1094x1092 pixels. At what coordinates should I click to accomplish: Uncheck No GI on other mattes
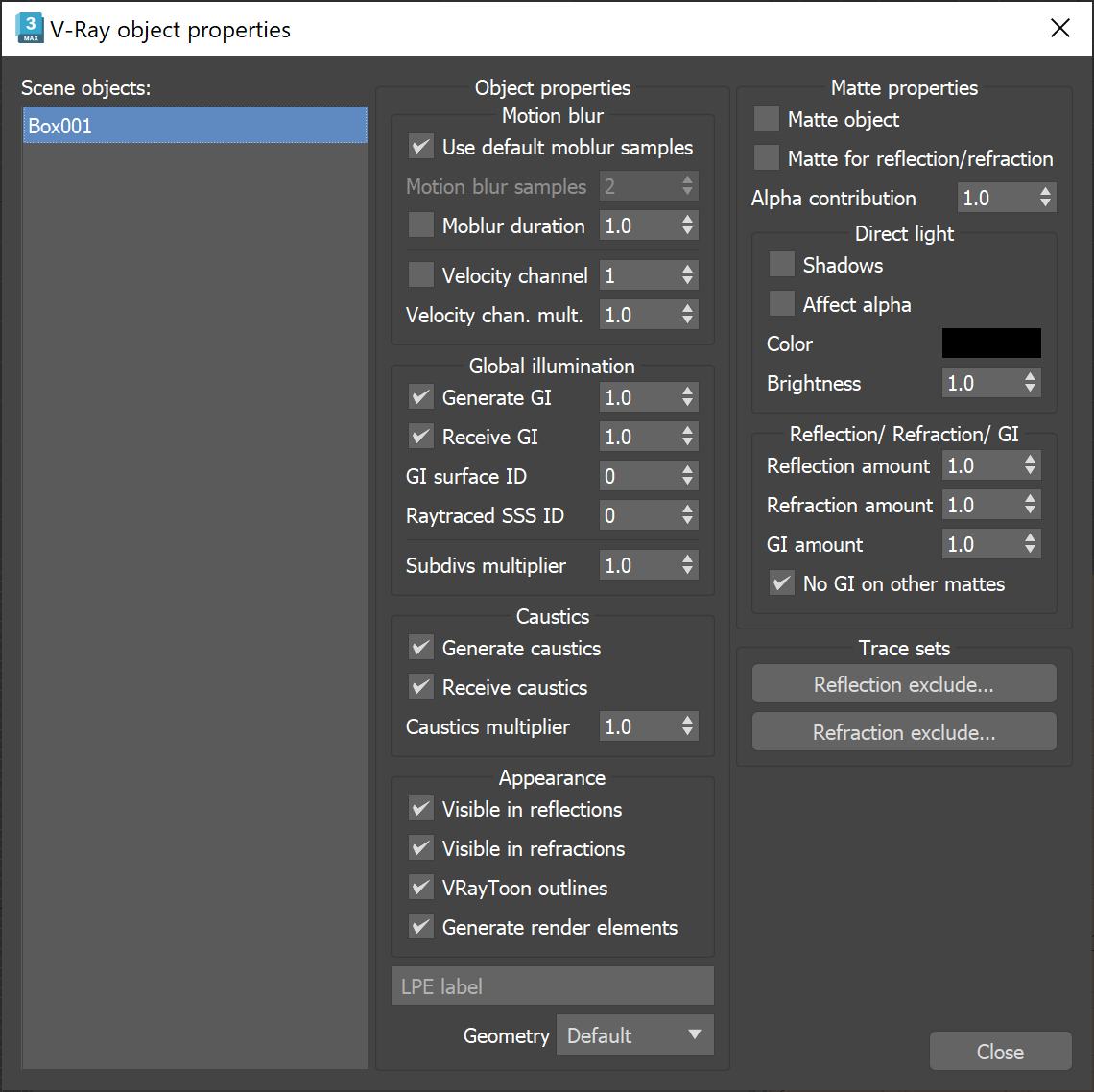(781, 583)
